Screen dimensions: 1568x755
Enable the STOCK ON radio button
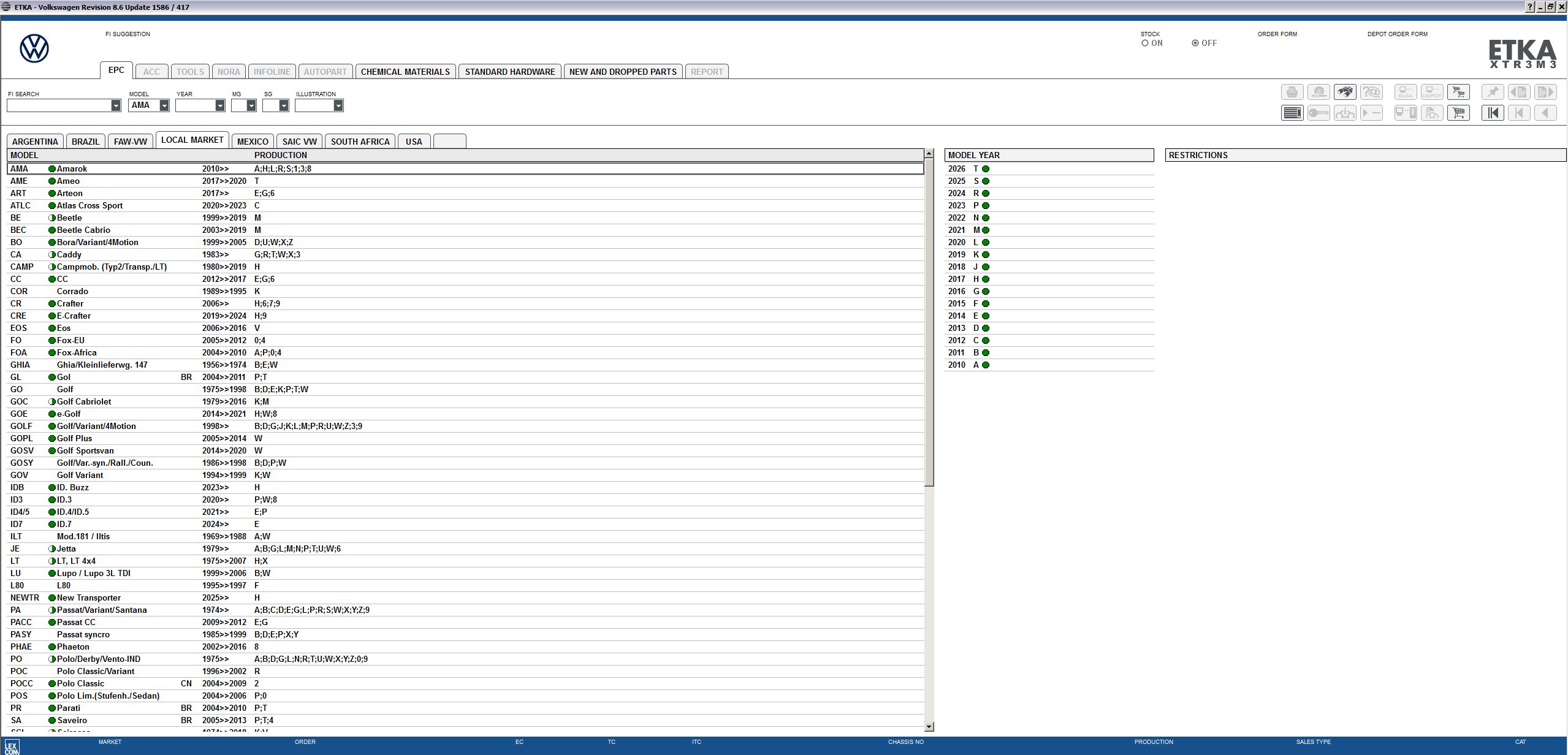coord(1144,43)
